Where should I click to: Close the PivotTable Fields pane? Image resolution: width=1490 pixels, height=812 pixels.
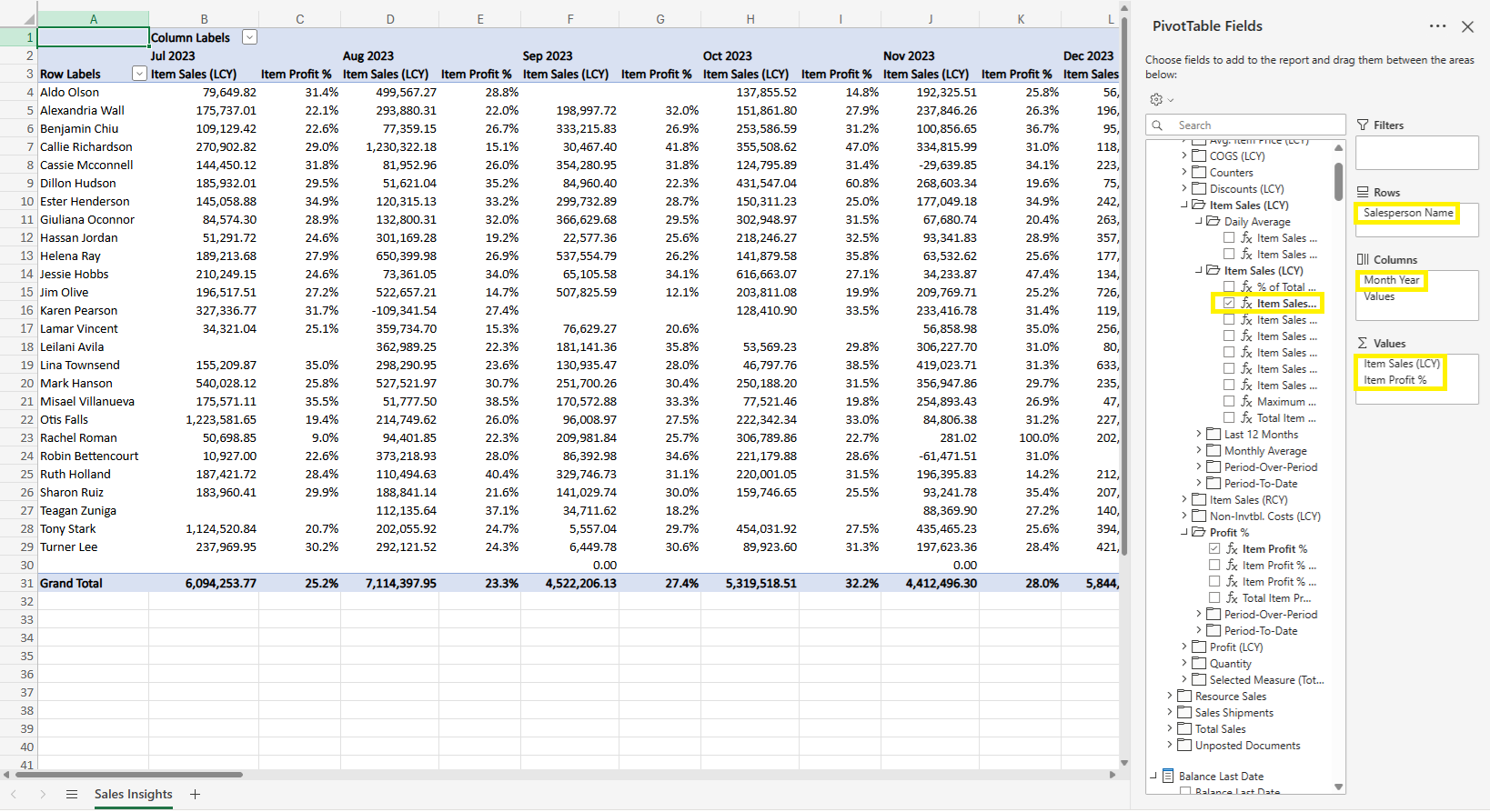coord(1467,27)
